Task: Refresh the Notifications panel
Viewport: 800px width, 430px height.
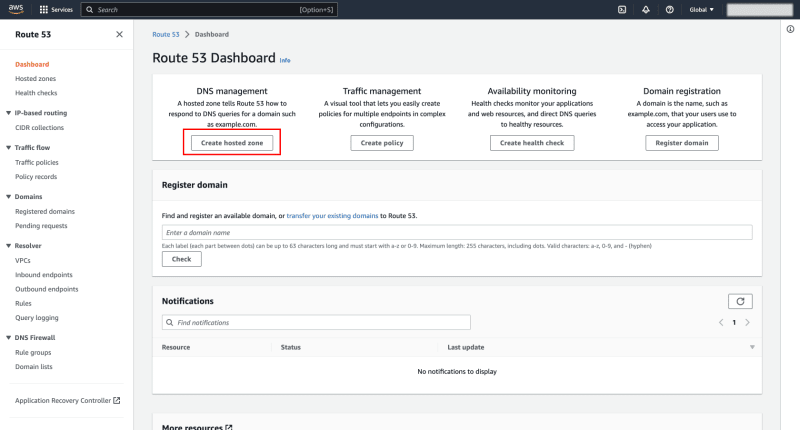Action: pyautogui.click(x=740, y=301)
